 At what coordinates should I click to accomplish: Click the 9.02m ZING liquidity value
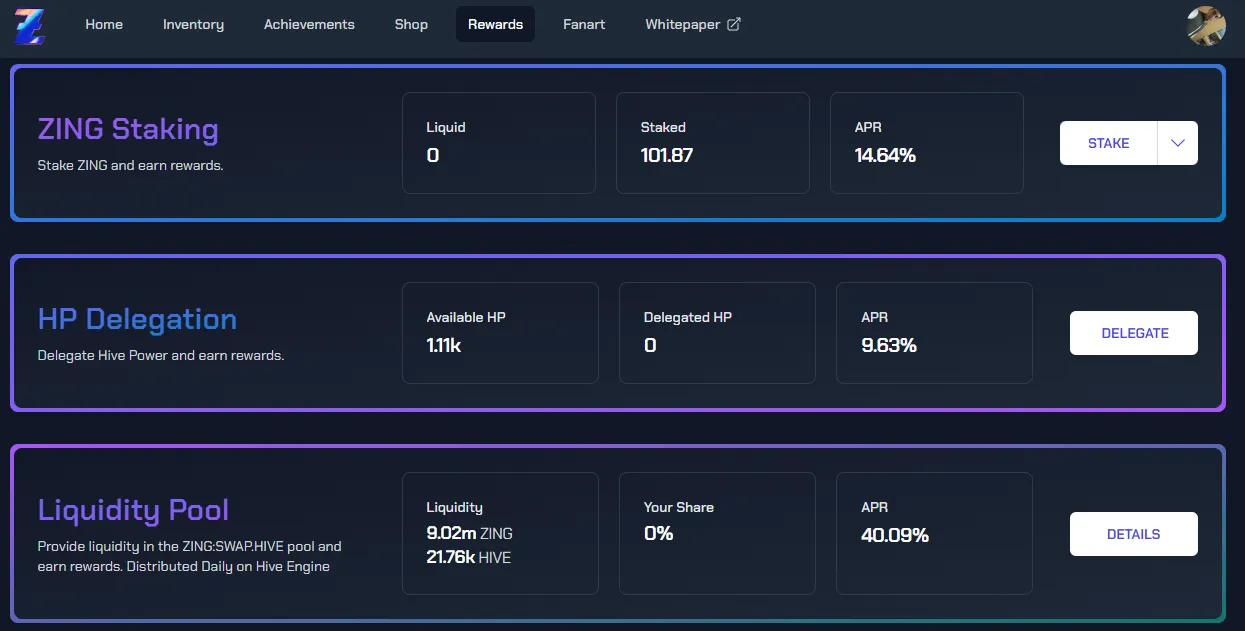click(x=469, y=533)
